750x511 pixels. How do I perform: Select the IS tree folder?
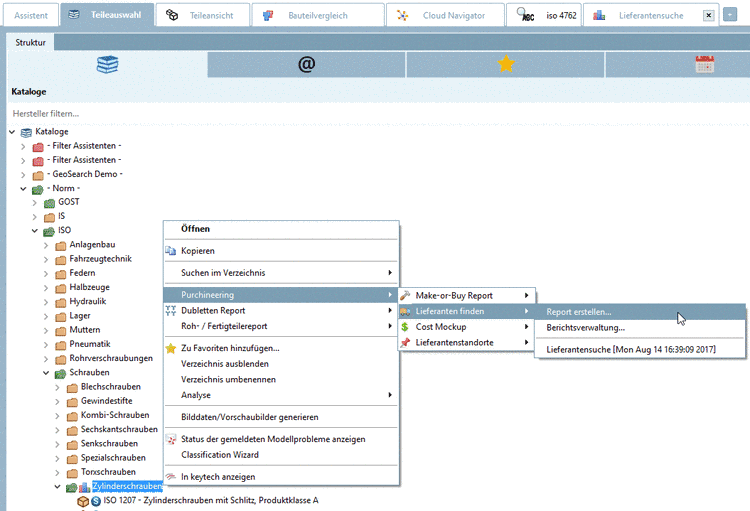61,216
